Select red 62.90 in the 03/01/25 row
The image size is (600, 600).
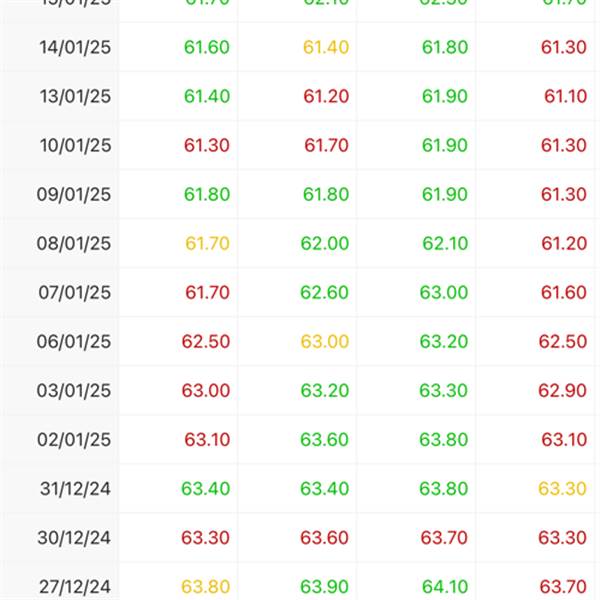click(x=563, y=391)
